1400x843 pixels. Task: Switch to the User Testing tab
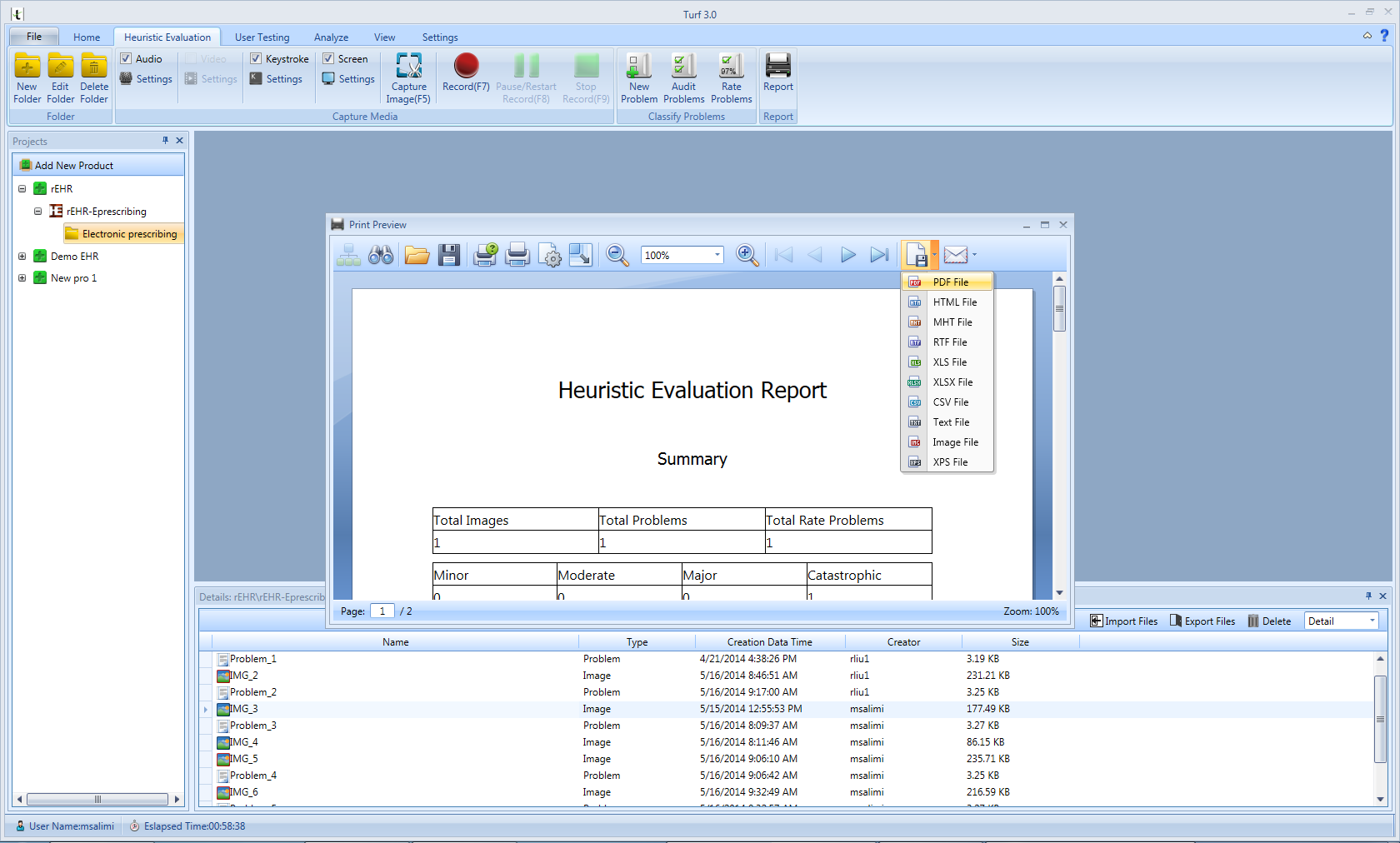pyautogui.click(x=262, y=37)
